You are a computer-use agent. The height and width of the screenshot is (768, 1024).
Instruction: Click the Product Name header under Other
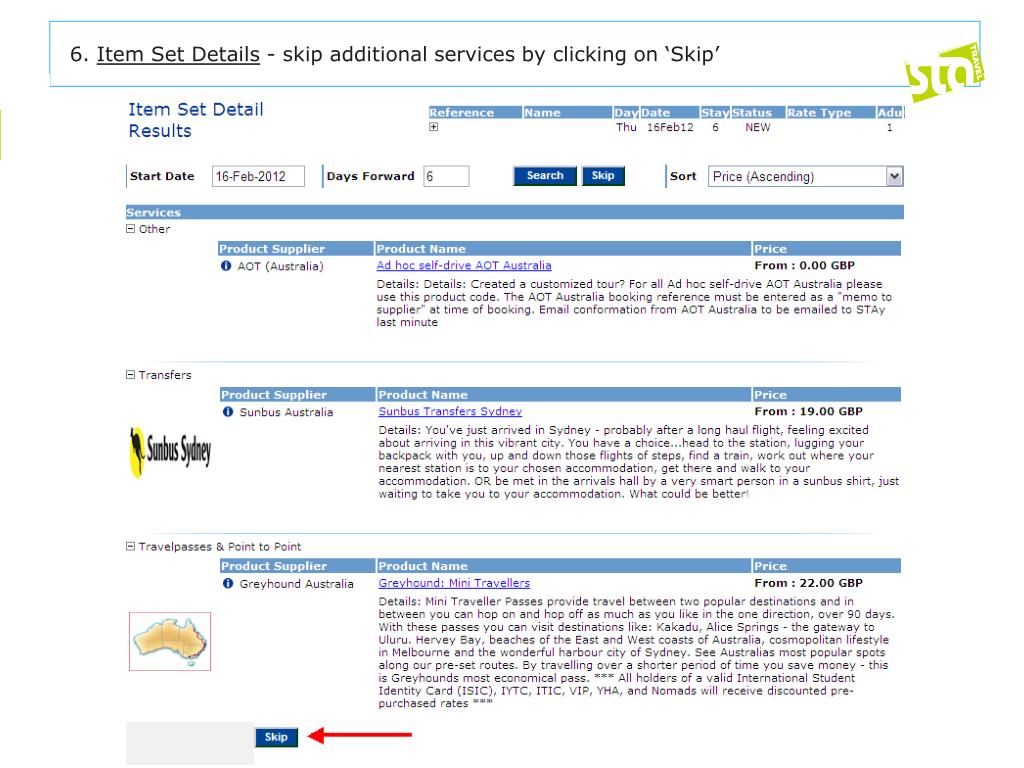[563, 249]
